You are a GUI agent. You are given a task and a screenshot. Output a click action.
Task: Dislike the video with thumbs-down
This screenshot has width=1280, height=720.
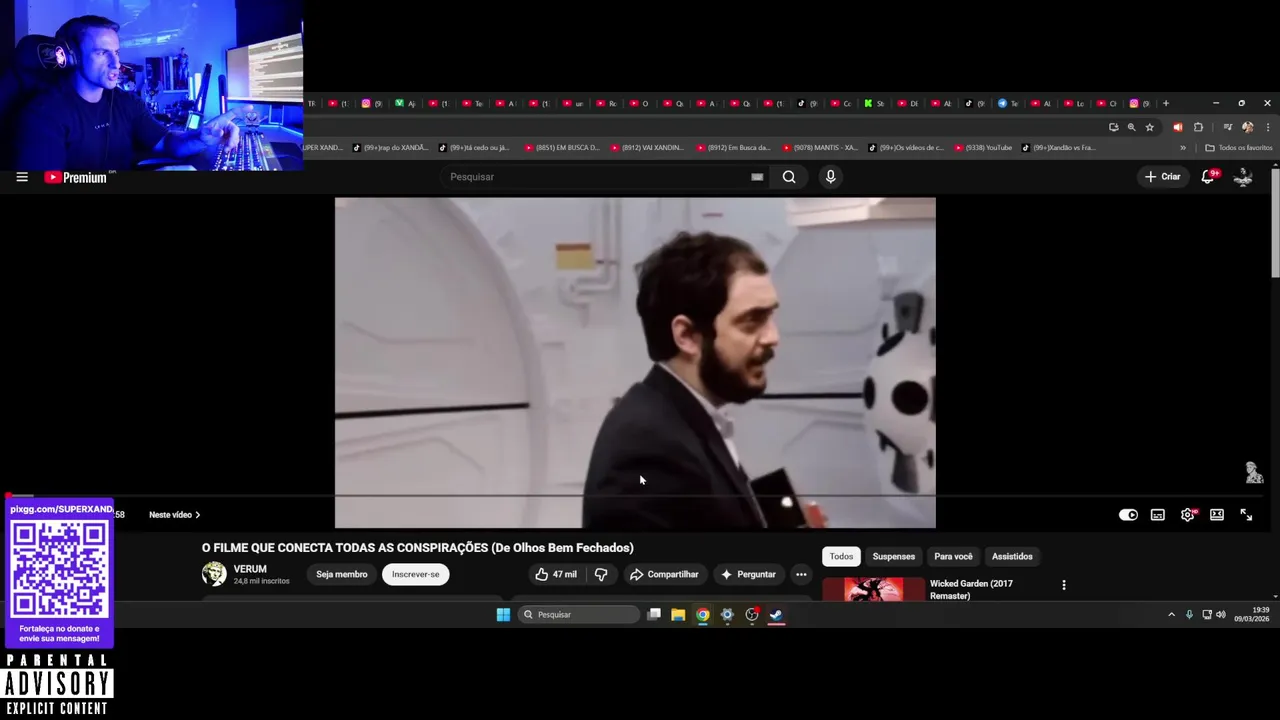[x=601, y=574]
